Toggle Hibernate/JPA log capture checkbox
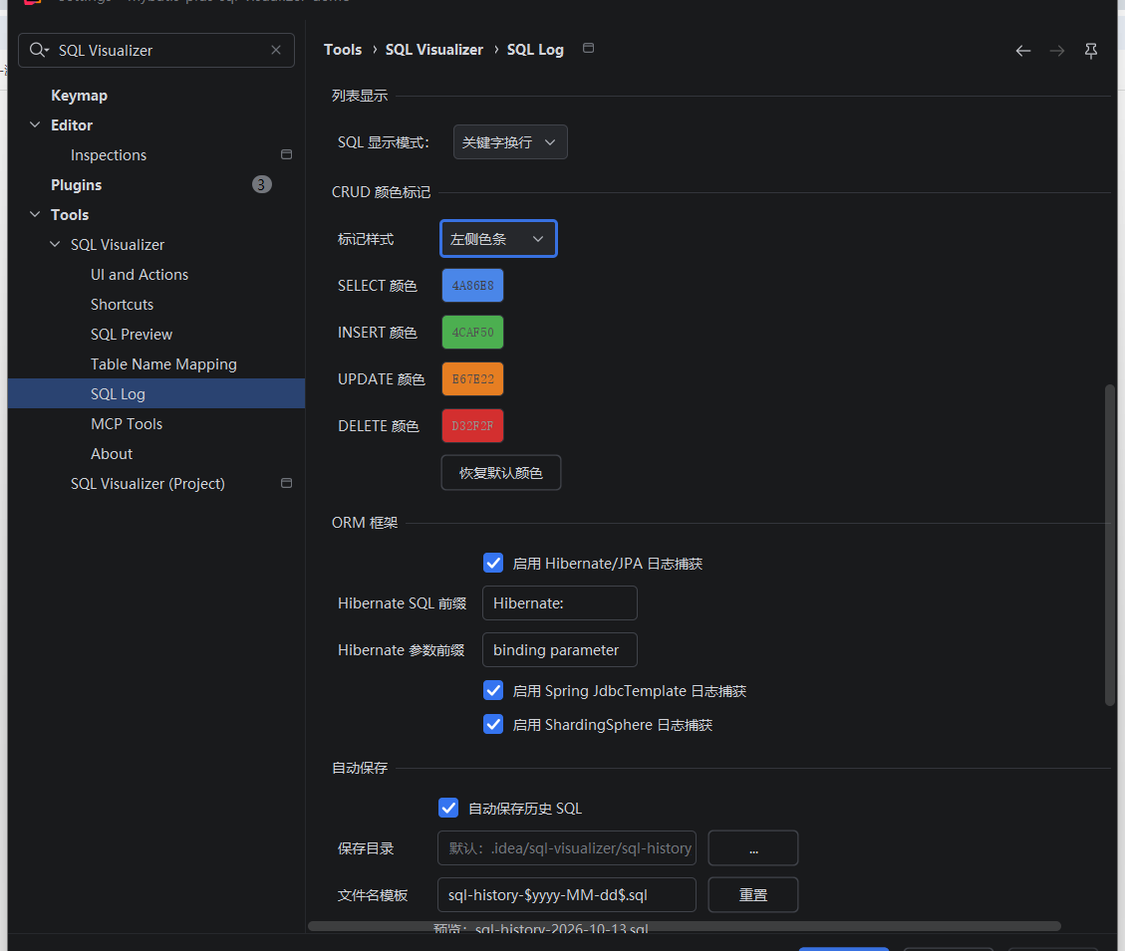The image size is (1125, 951). tap(493, 563)
